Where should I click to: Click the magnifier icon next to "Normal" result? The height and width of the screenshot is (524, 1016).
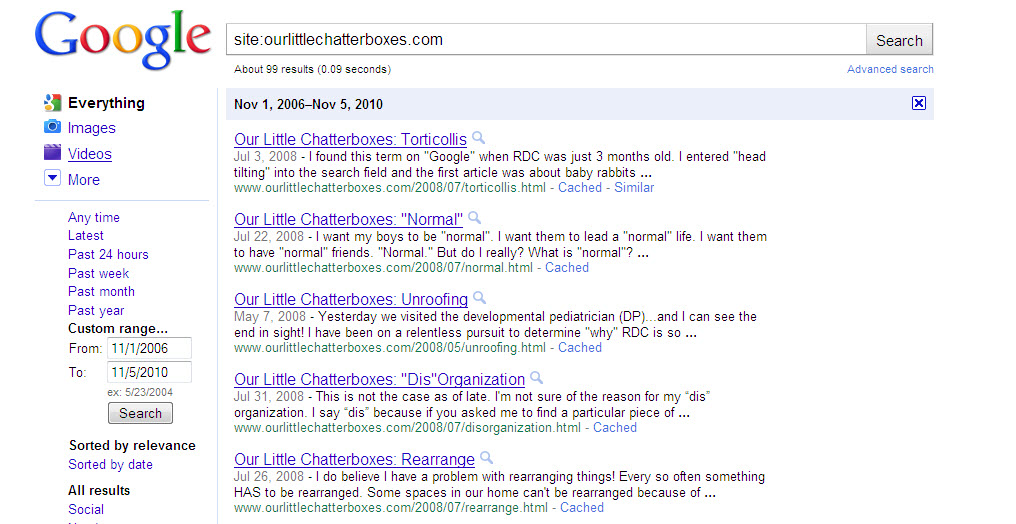tap(475, 218)
